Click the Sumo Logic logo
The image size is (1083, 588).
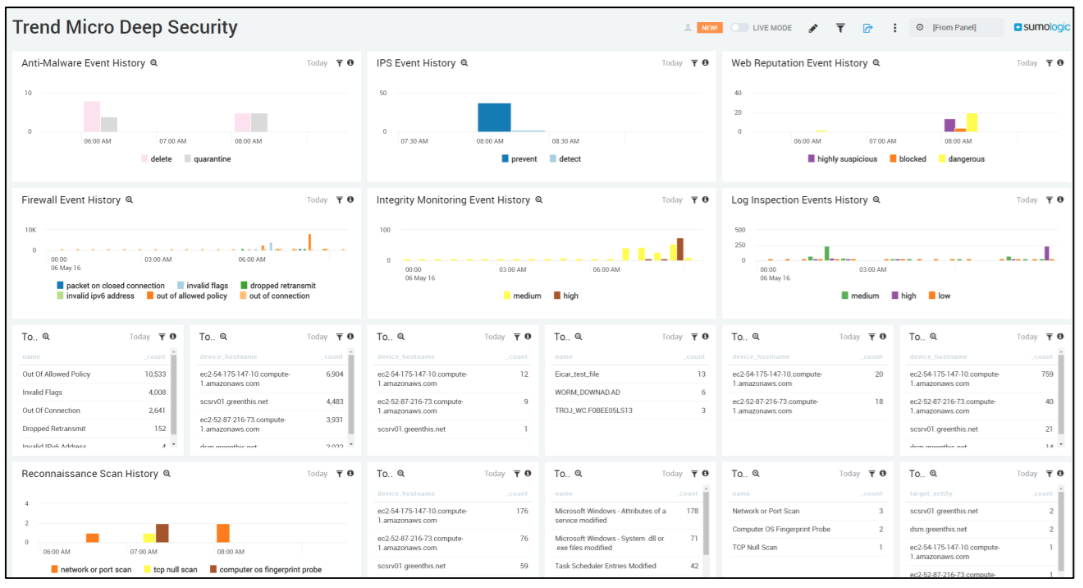(1042, 27)
